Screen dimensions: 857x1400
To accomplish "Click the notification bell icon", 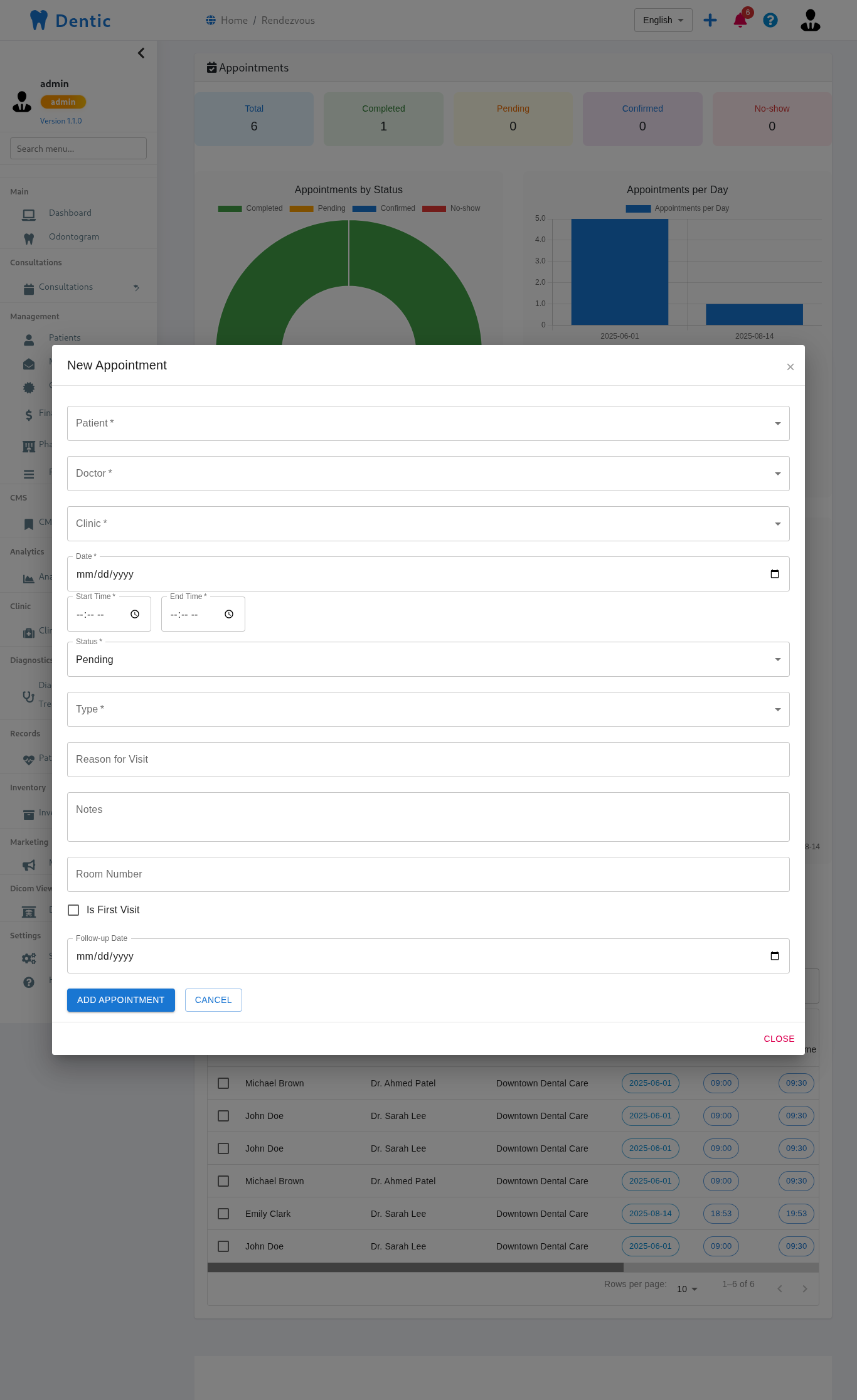I will 740,21.
